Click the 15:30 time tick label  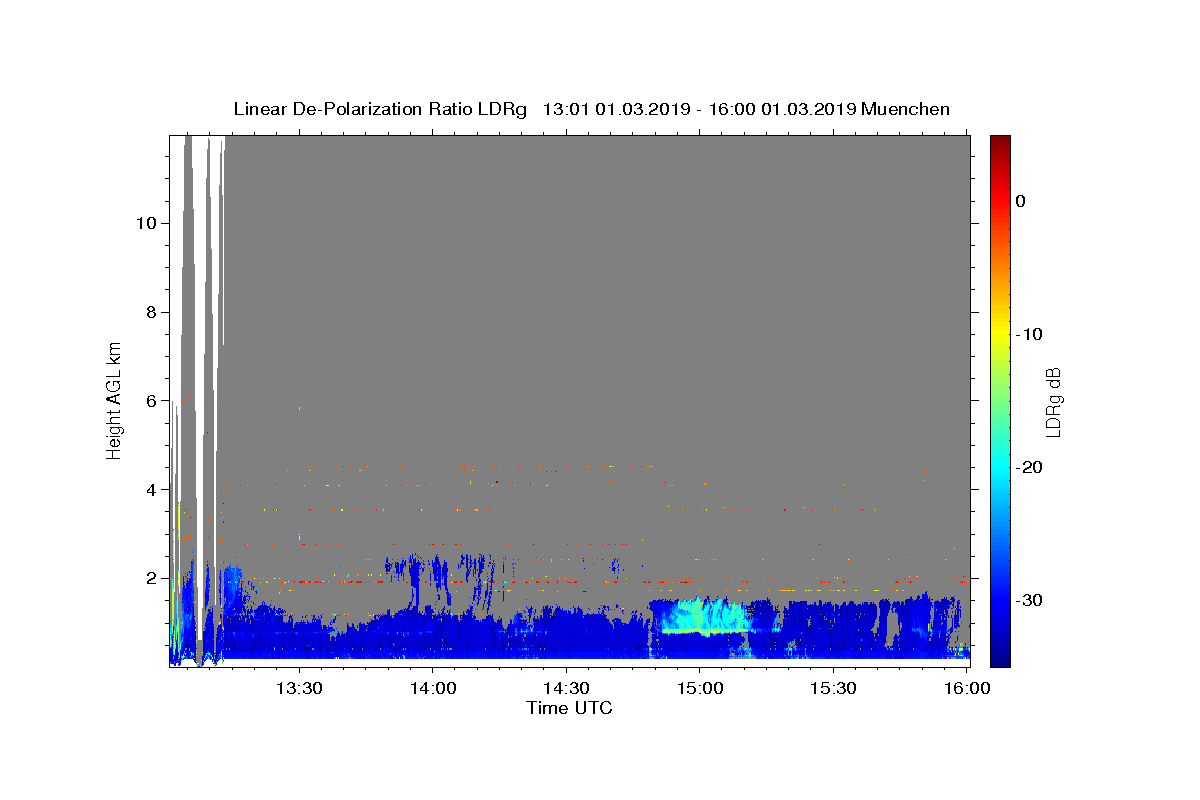pos(833,689)
